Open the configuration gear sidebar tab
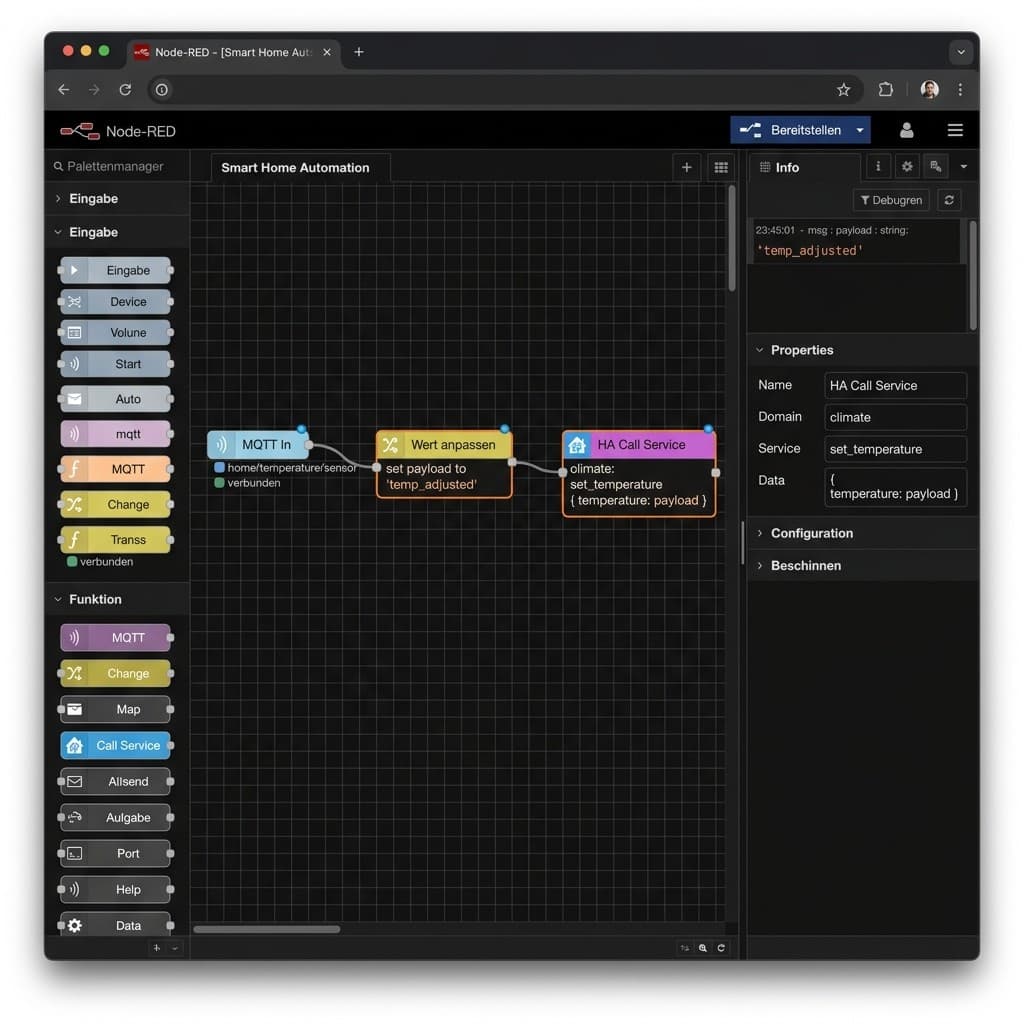Screen dimensions: 1024x1024 pos(907,167)
